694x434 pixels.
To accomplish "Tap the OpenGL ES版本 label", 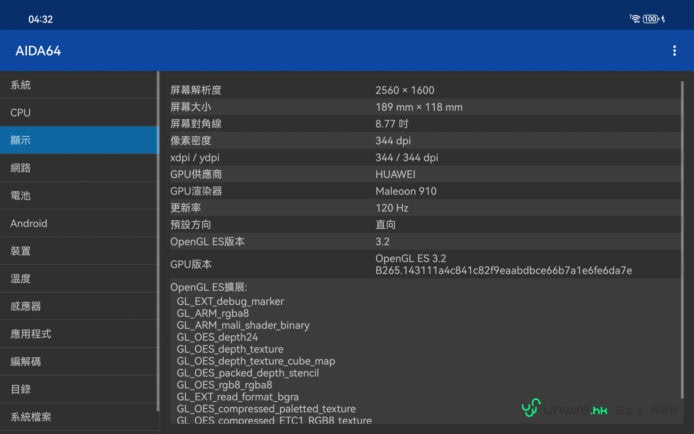I will pos(207,242).
